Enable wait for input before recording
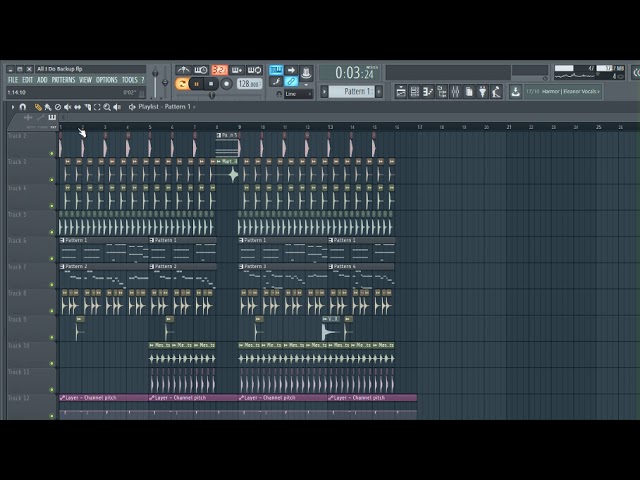Image resolution: width=640 pixels, height=480 pixels. coord(200,70)
